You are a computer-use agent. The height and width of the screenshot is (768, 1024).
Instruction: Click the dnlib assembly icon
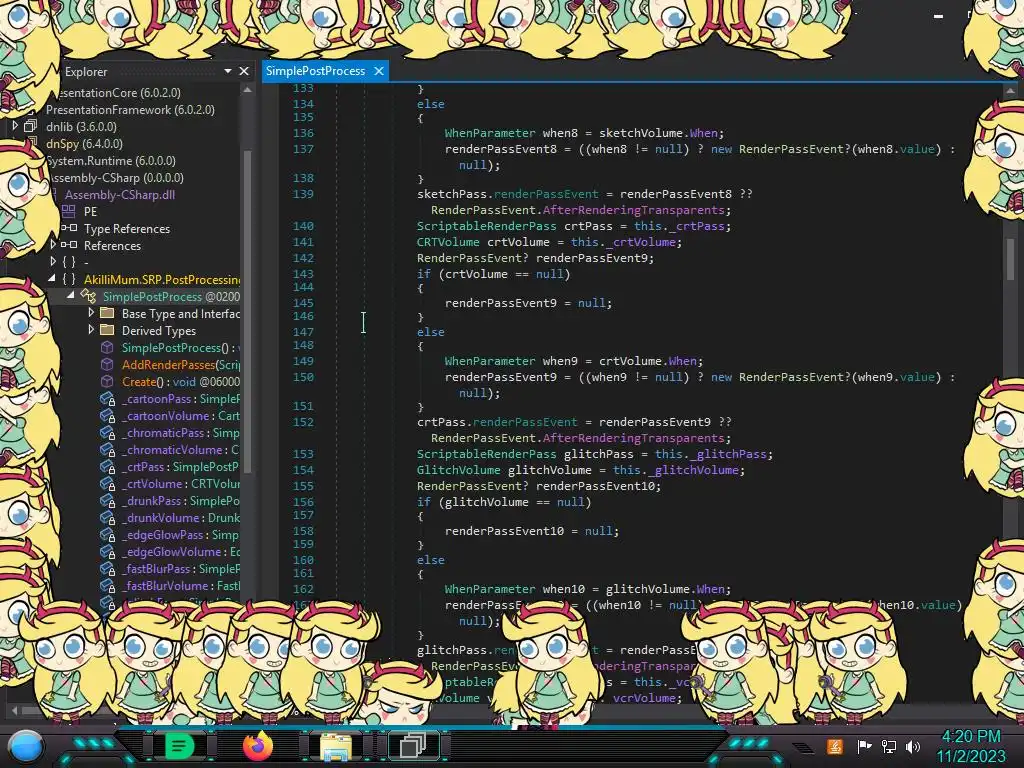pos(30,126)
